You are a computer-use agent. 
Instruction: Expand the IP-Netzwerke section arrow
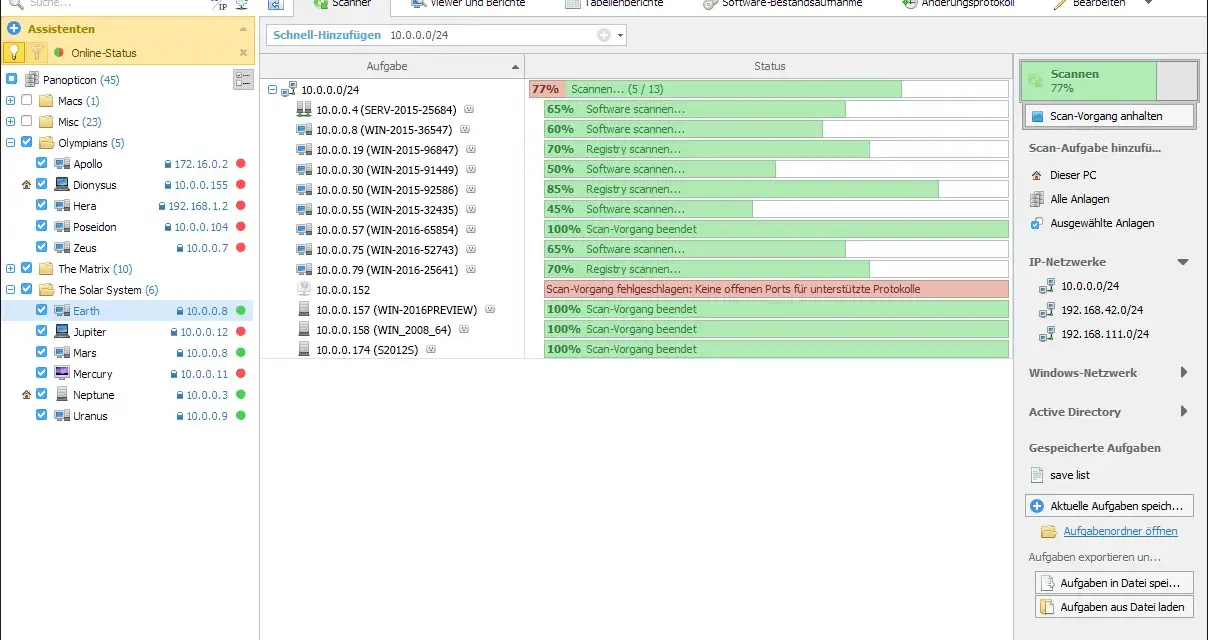[1183, 262]
